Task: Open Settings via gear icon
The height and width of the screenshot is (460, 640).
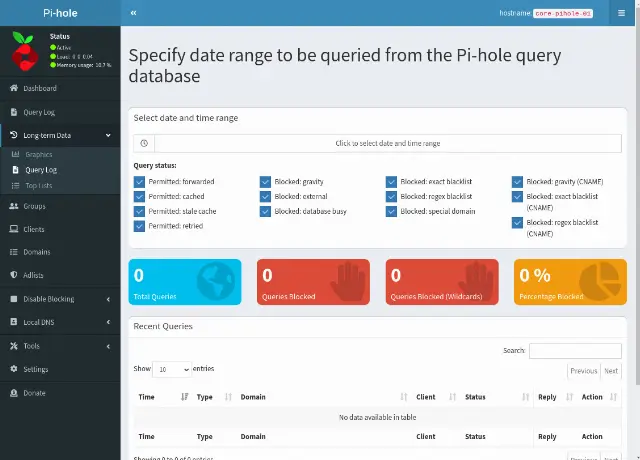Action: pyautogui.click(x=14, y=369)
